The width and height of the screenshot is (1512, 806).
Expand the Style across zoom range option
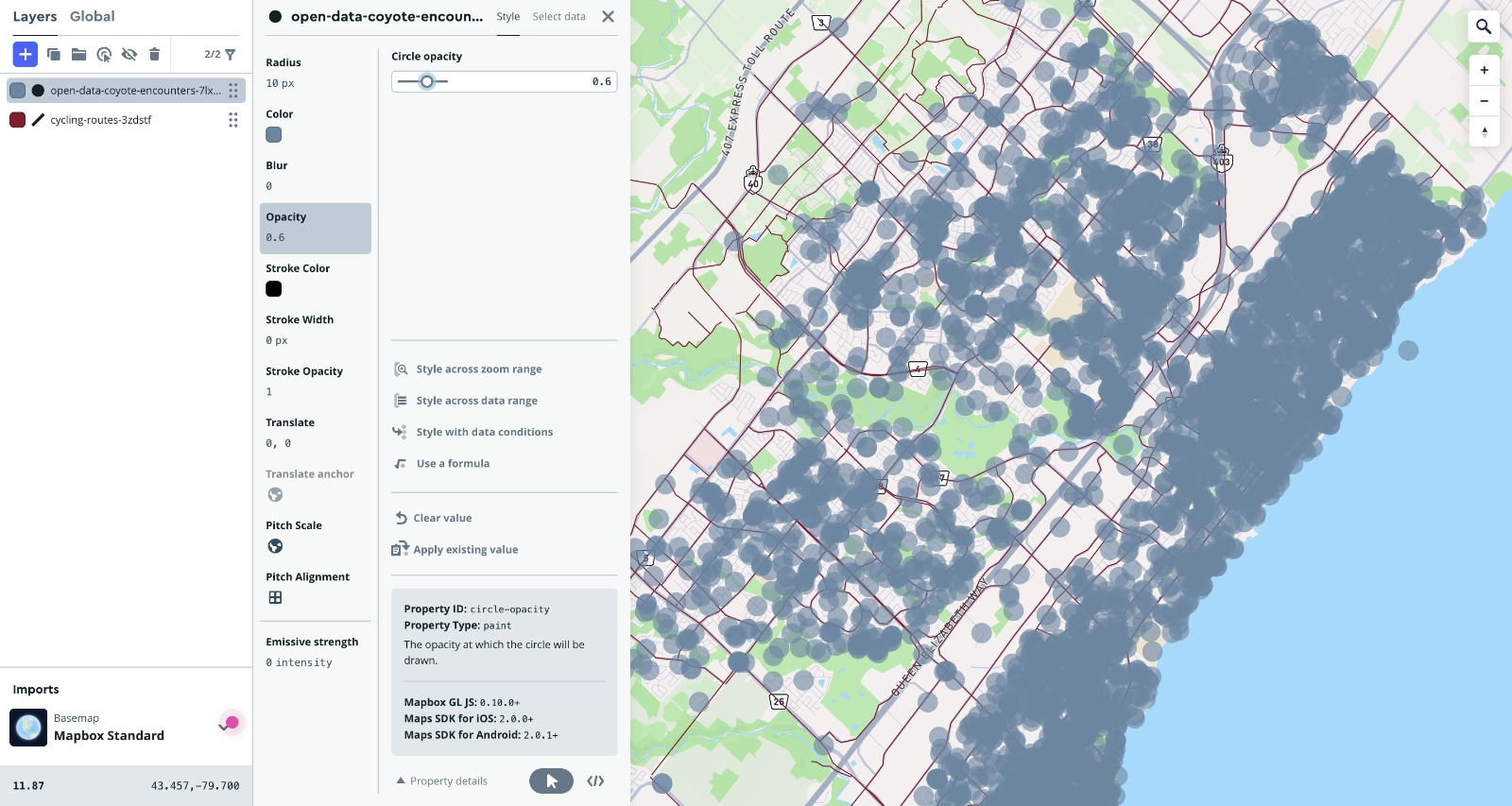[x=478, y=369]
